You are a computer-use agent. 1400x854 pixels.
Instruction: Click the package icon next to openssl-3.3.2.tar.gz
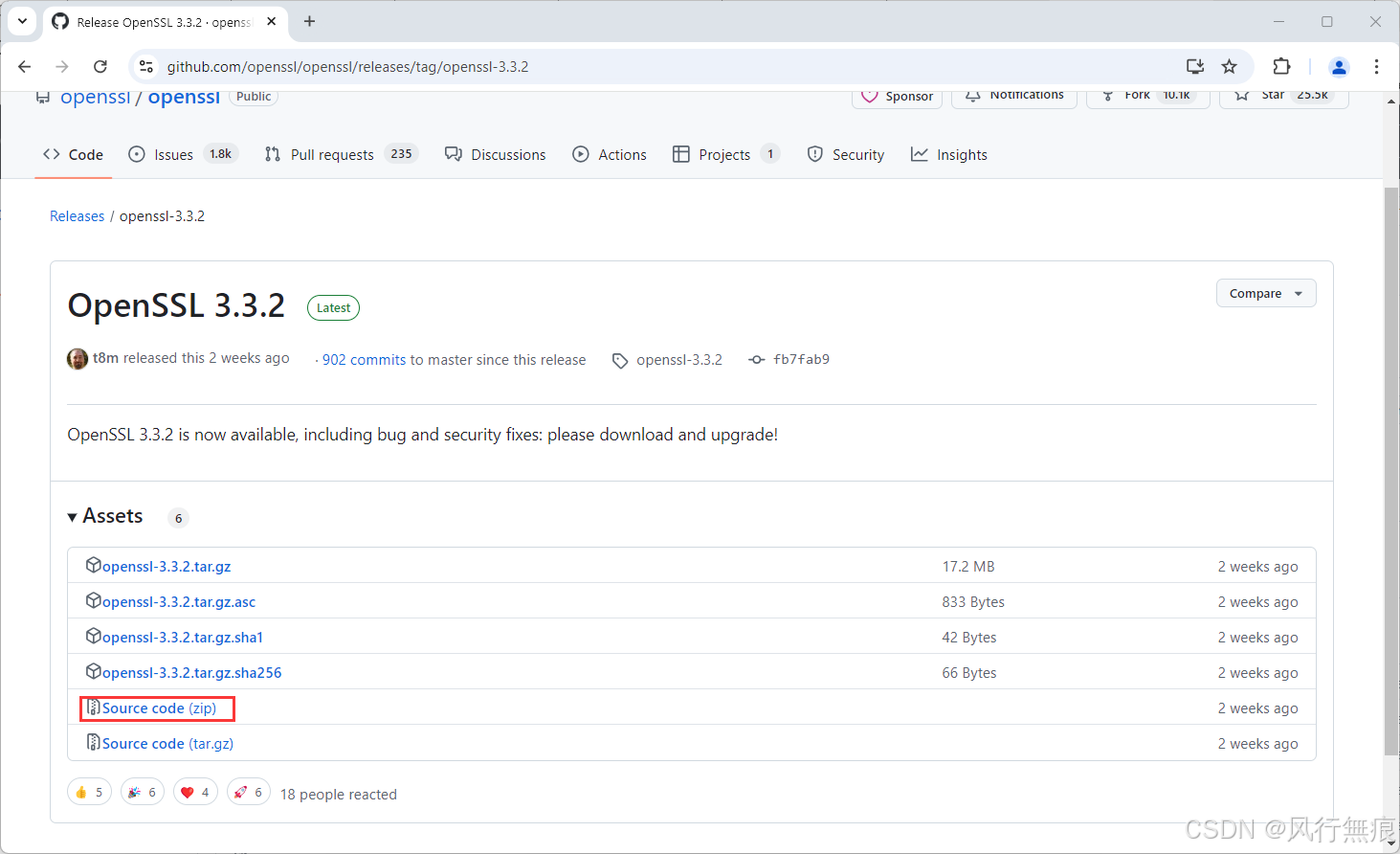[94, 565]
